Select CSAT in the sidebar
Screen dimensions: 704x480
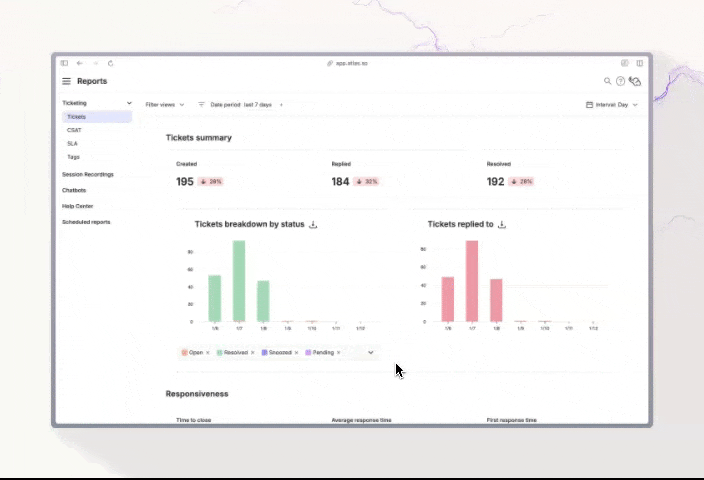click(75, 130)
